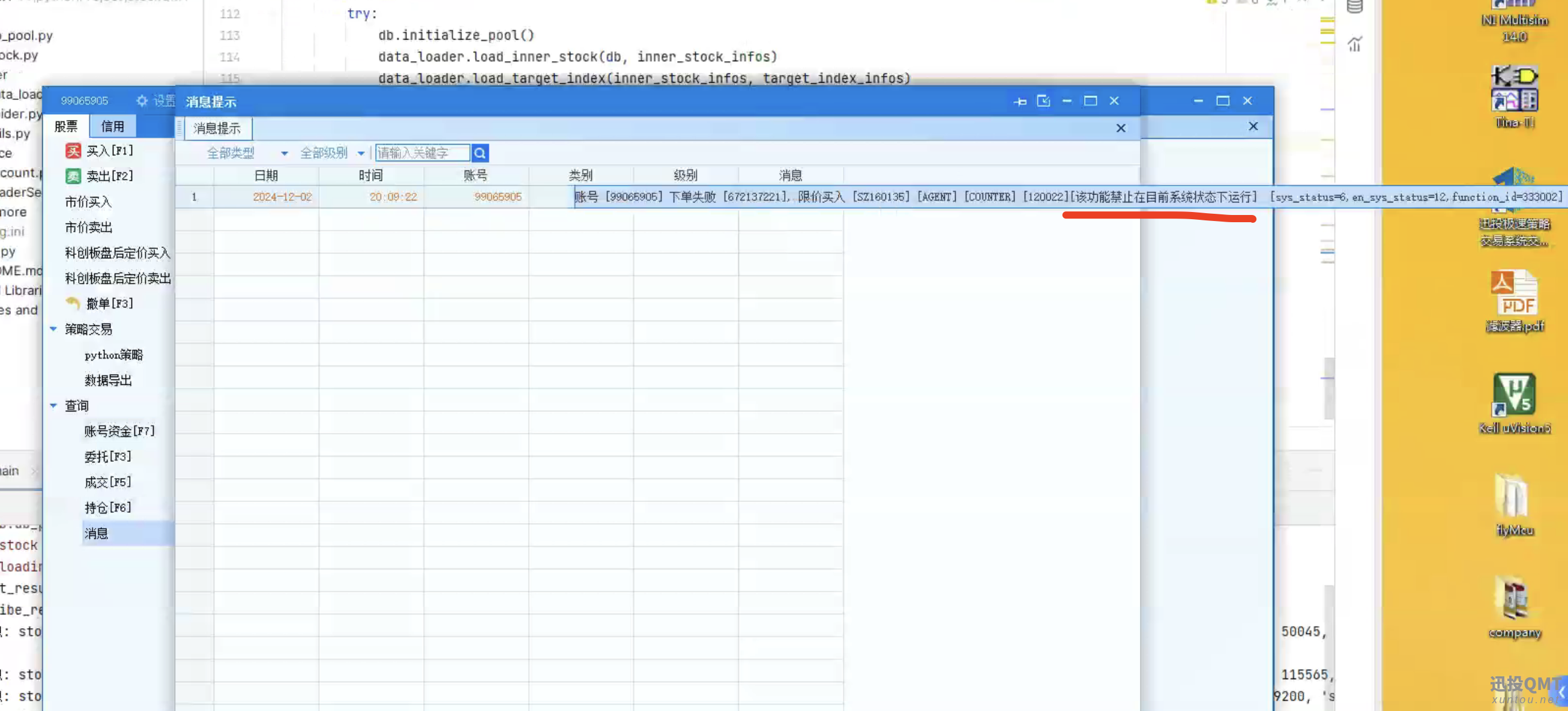Viewport: 1568px width, 711px height.
Task: Click the blue search magnifier button
Action: [480, 153]
